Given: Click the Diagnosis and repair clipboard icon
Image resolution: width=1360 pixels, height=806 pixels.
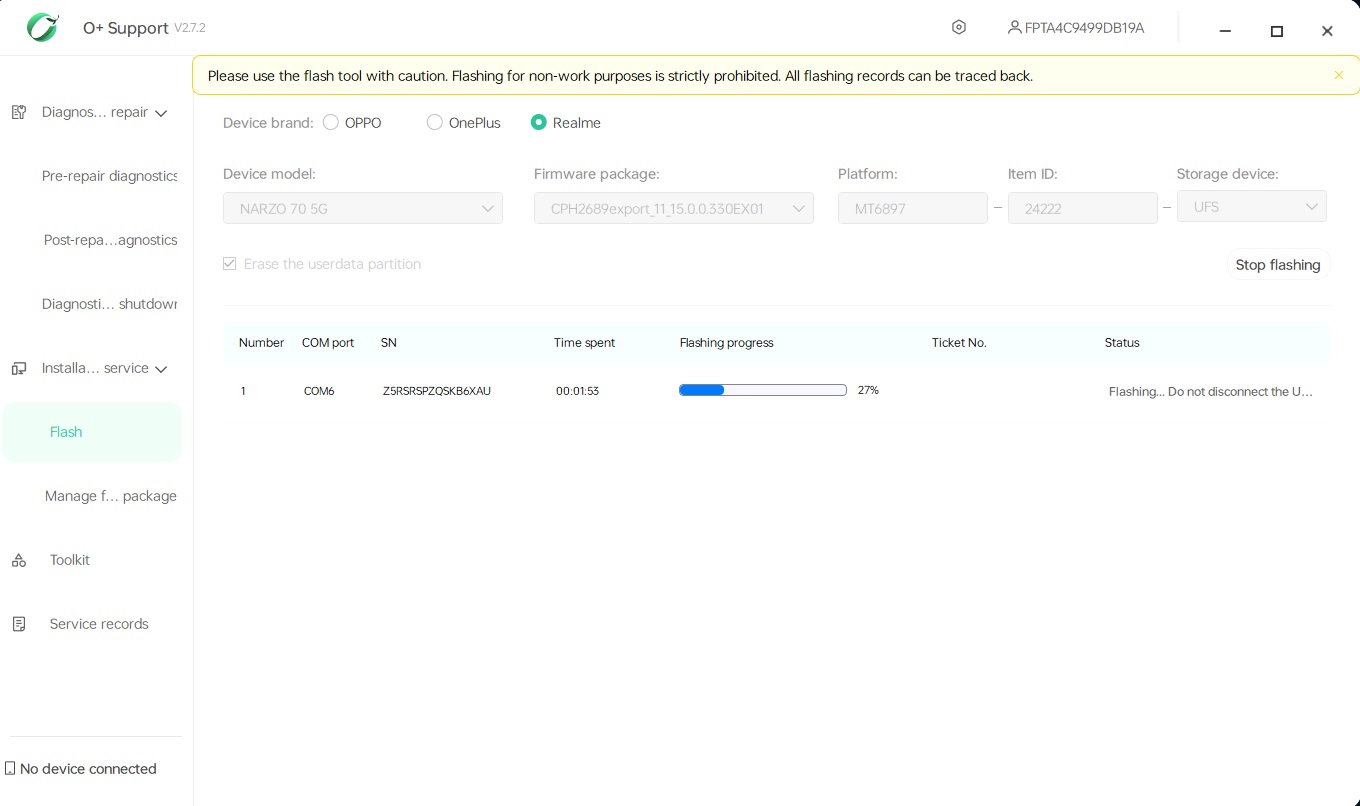Looking at the screenshot, I should [x=18, y=112].
